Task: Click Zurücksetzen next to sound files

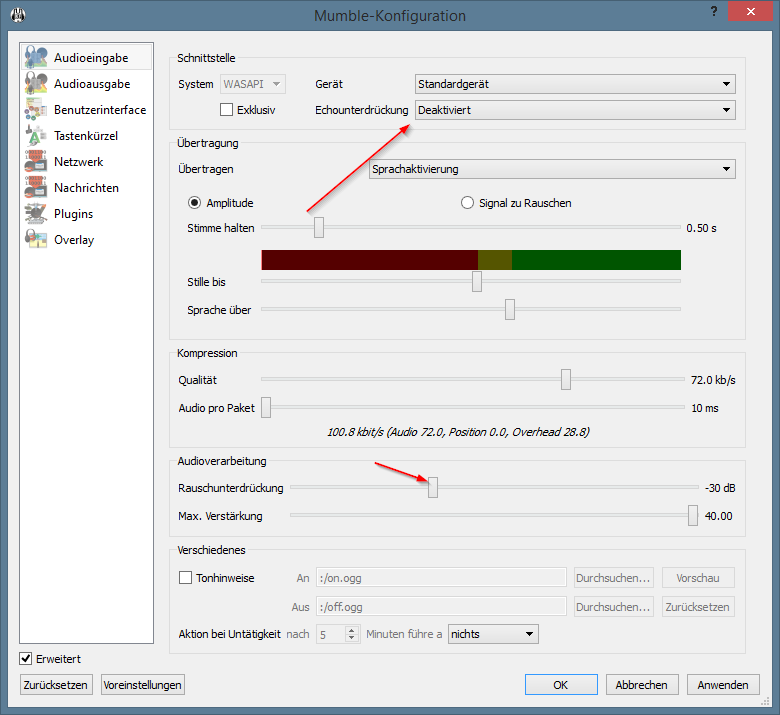Action: point(698,607)
